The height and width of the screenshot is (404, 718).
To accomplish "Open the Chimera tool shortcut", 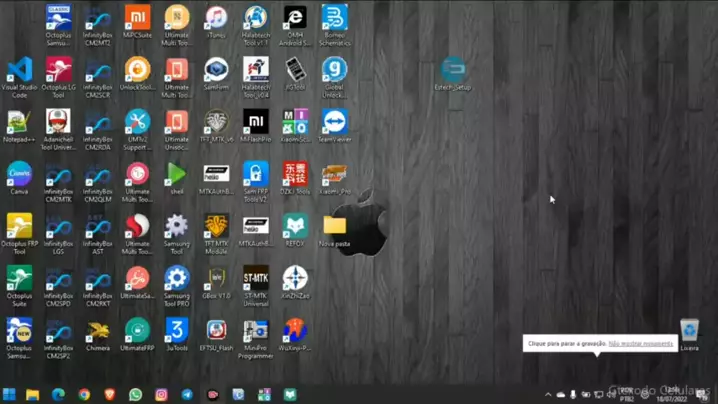I will [98, 331].
